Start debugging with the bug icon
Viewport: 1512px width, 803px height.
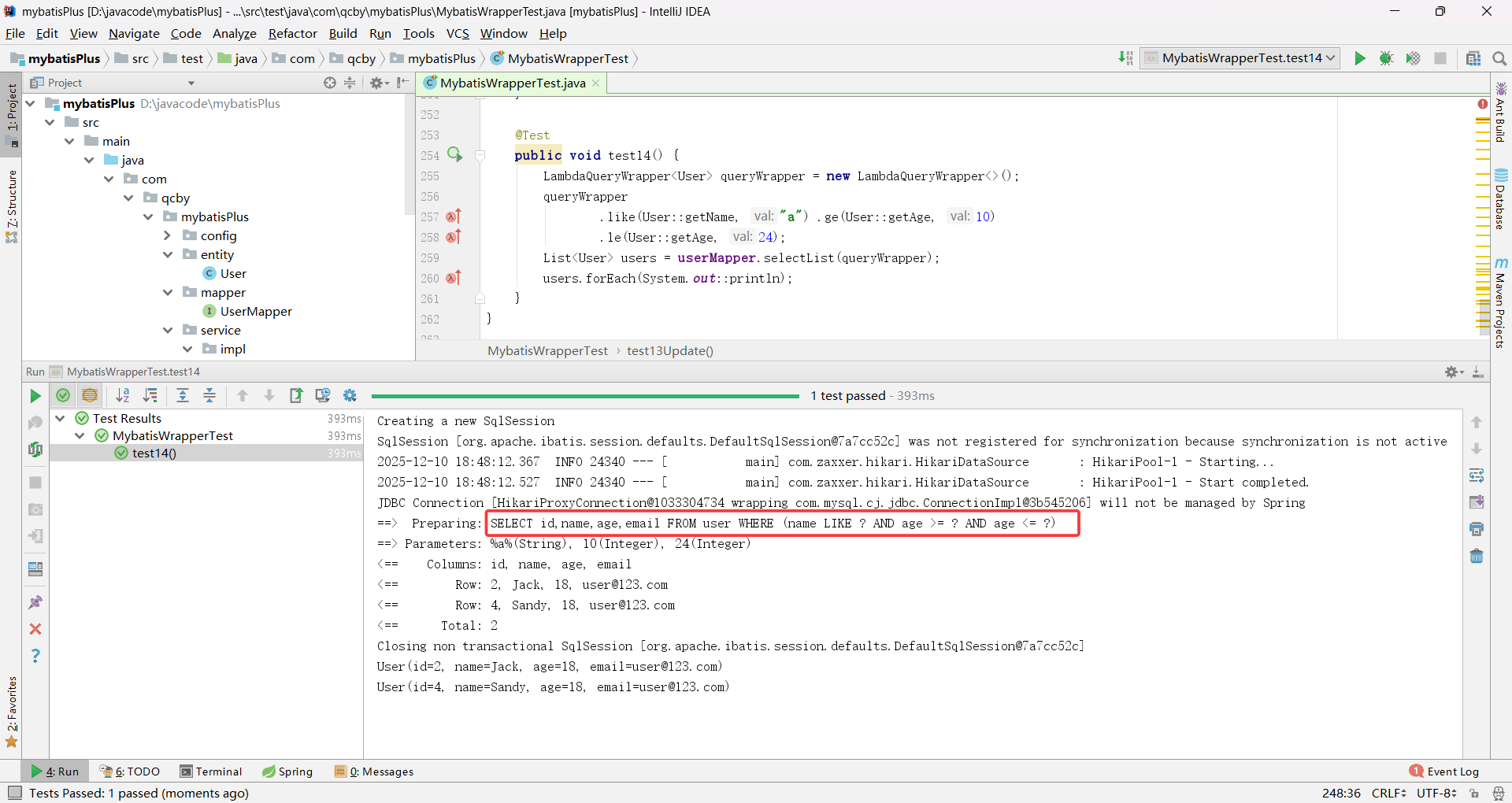point(1386,58)
